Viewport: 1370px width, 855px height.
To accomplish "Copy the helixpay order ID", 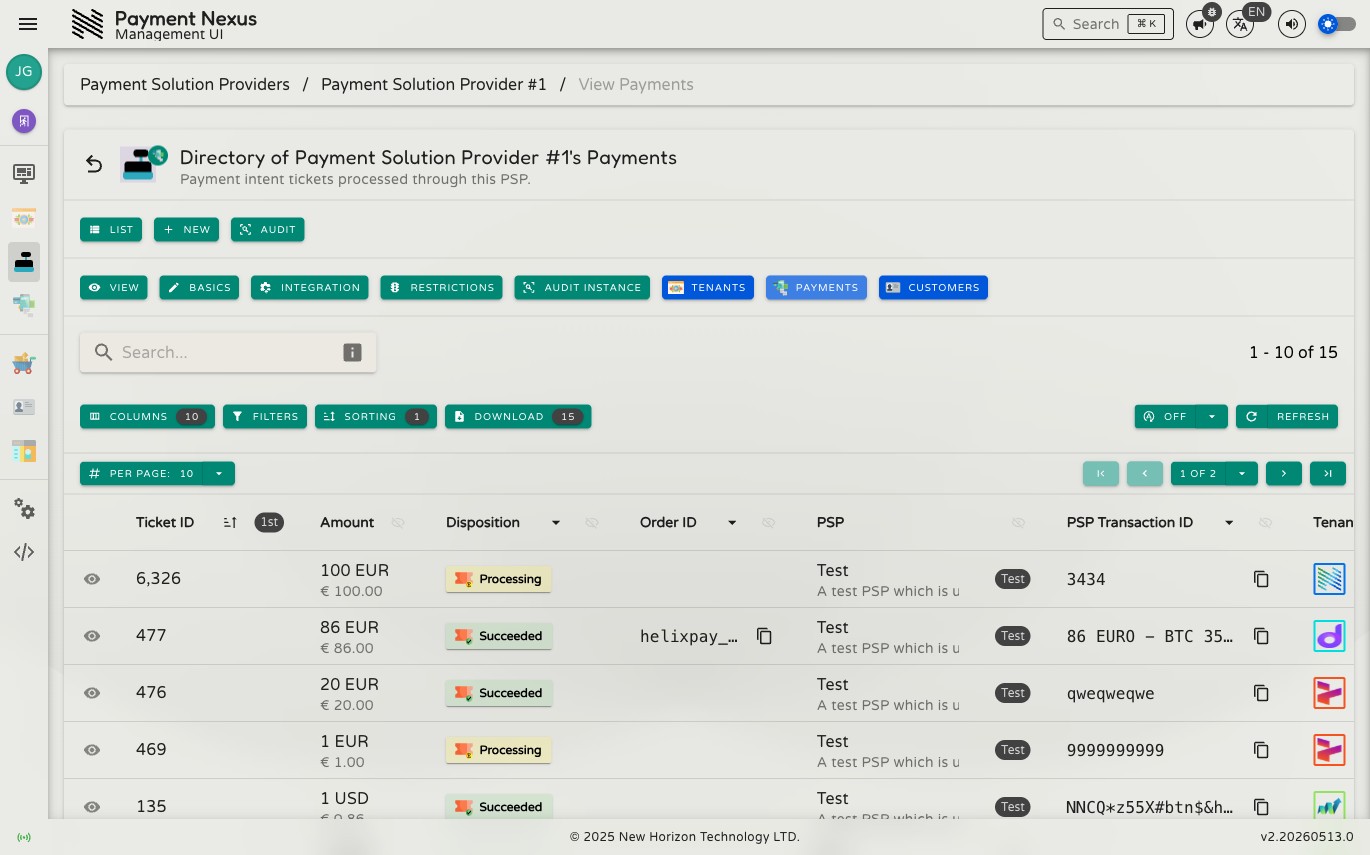I will (x=764, y=636).
